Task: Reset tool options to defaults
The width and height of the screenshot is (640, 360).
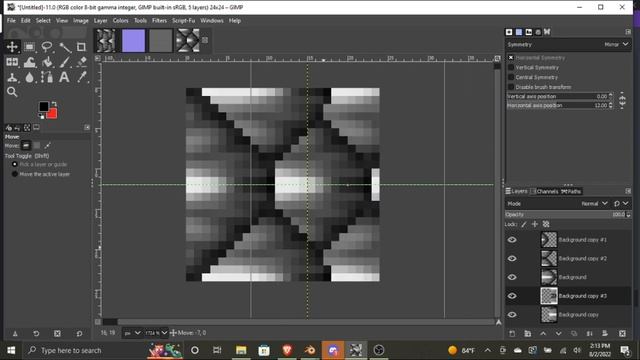Action: coord(79,333)
